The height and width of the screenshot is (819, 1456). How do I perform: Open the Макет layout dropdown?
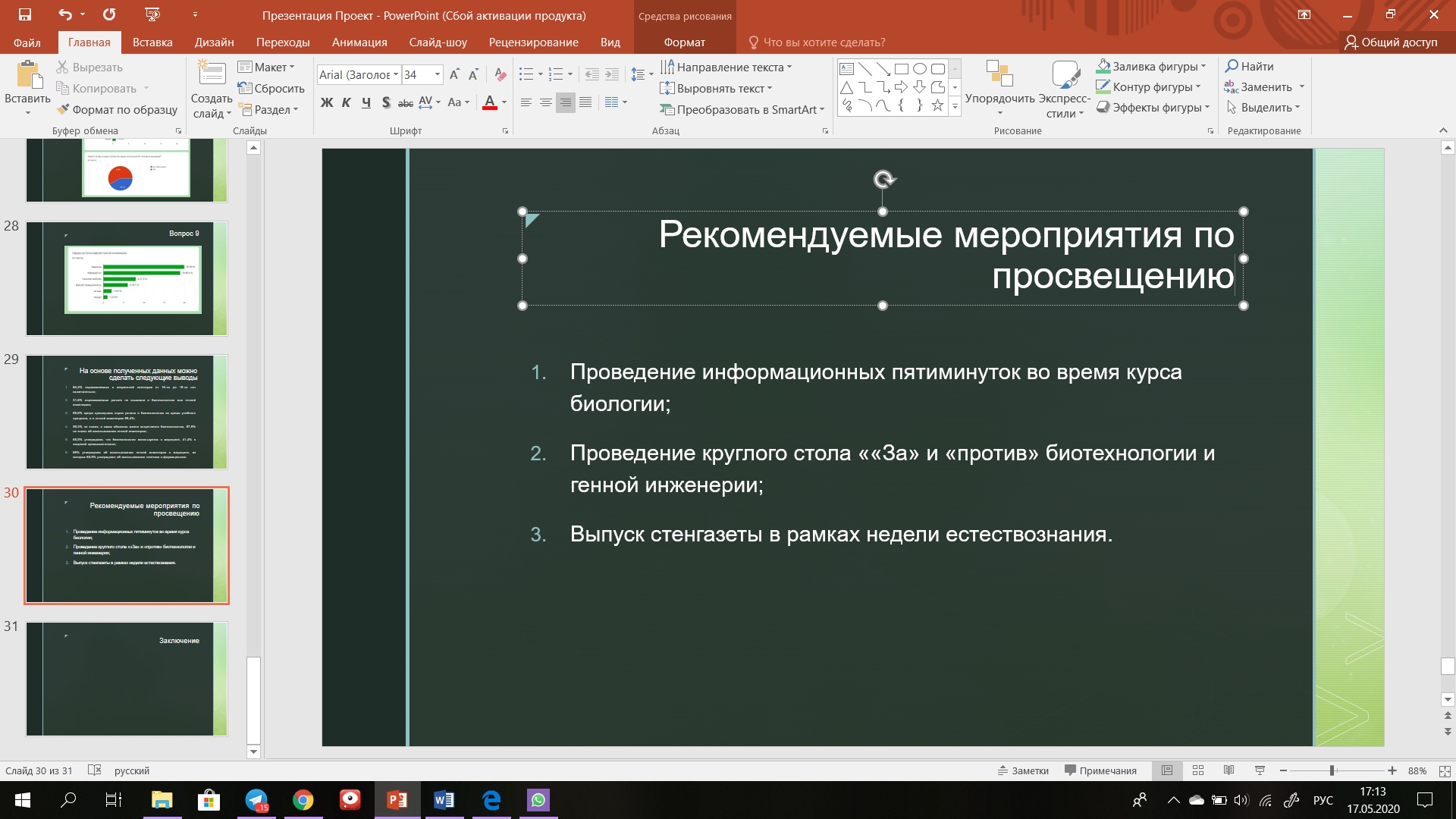point(266,67)
